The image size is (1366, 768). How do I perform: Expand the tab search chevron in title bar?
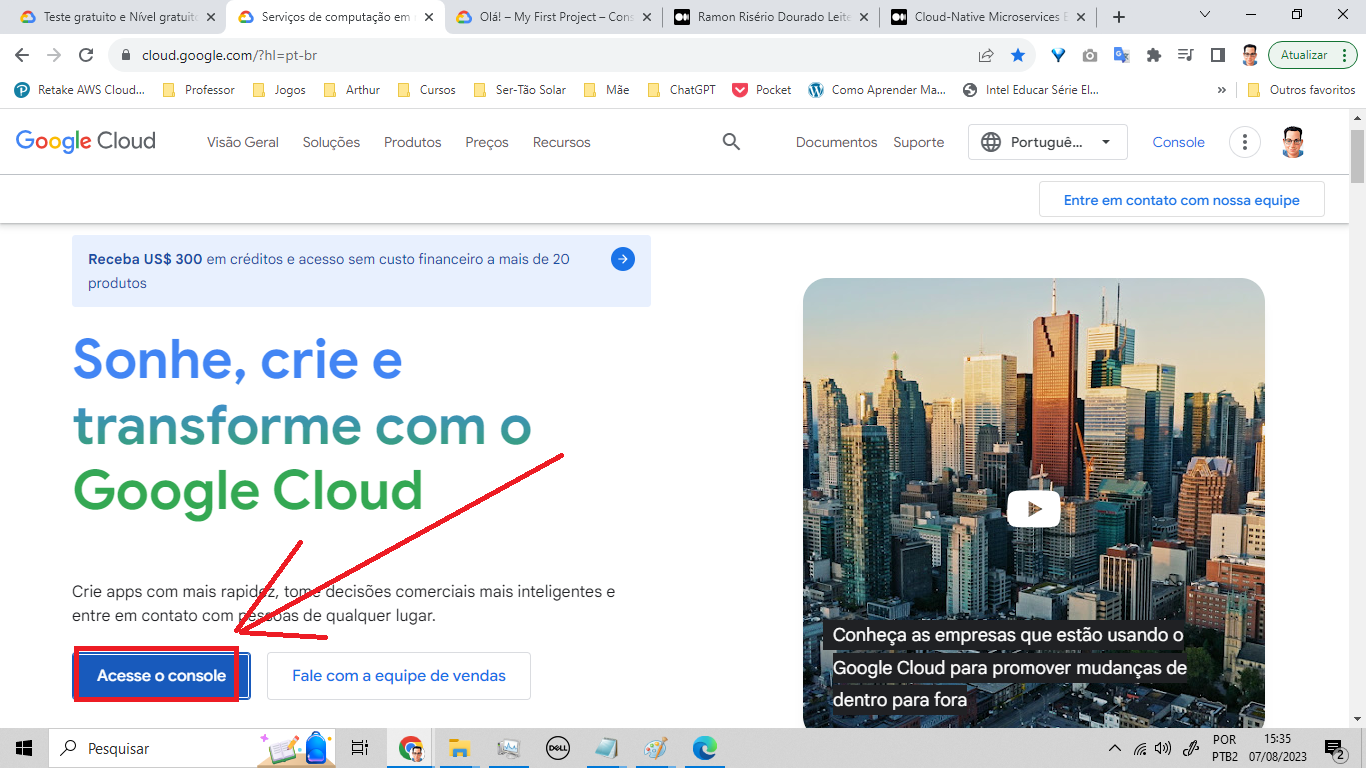[1204, 15]
